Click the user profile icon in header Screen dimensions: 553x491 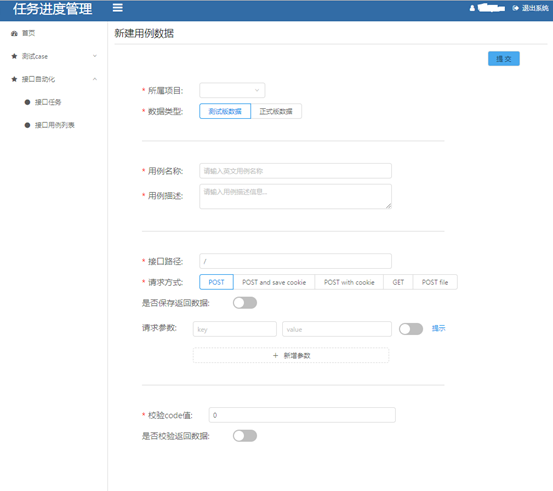pos(472,8)
